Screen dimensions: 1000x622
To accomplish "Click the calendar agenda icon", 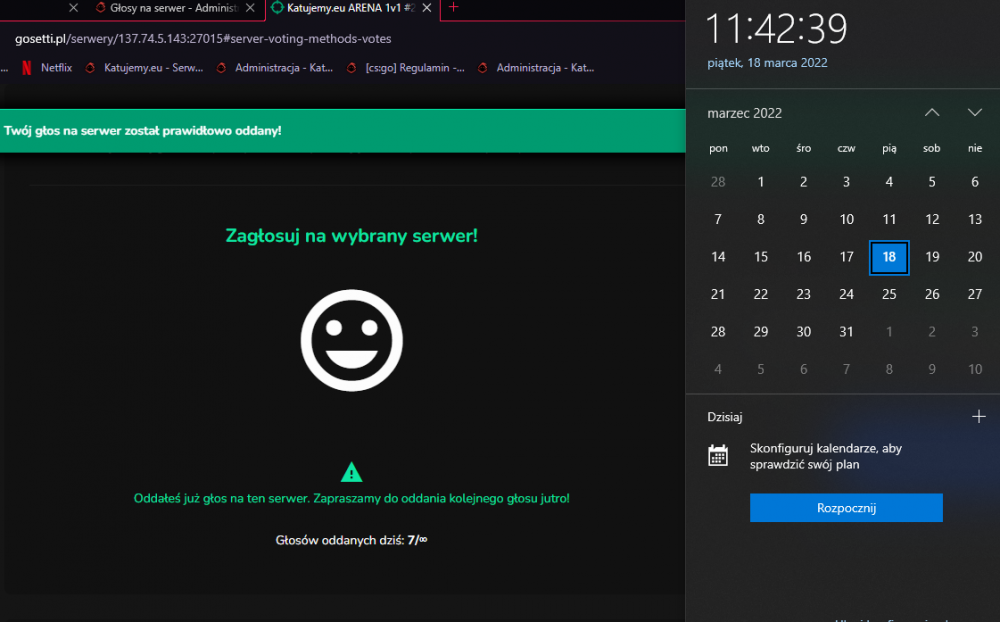I will (718, 455).
